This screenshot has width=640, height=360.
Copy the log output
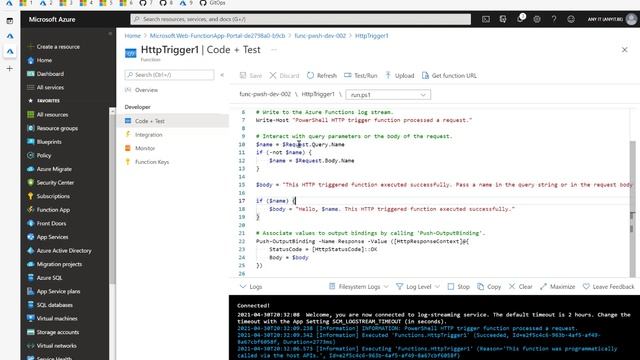tap(489, 287)
